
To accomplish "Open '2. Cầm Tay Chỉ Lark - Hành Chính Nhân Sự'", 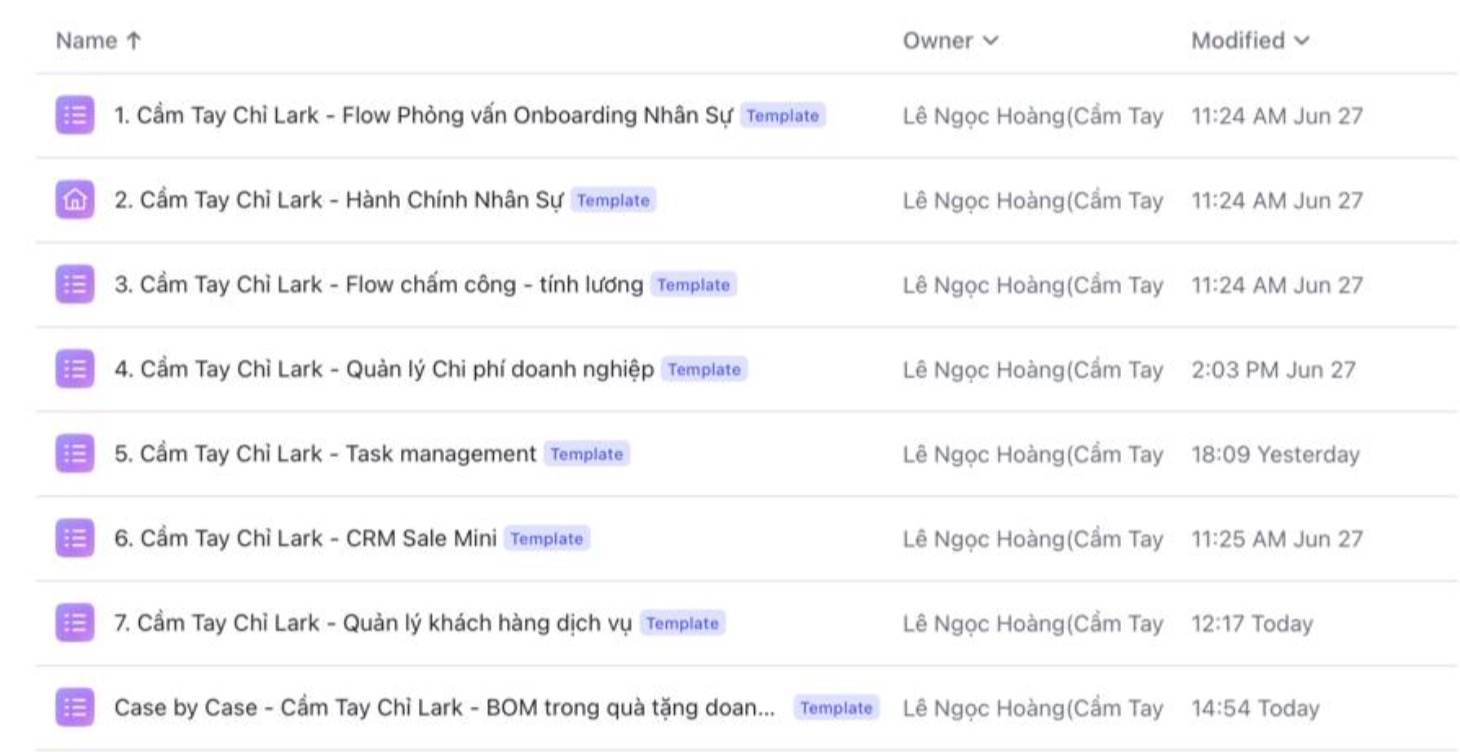I will tap(339, 200).
